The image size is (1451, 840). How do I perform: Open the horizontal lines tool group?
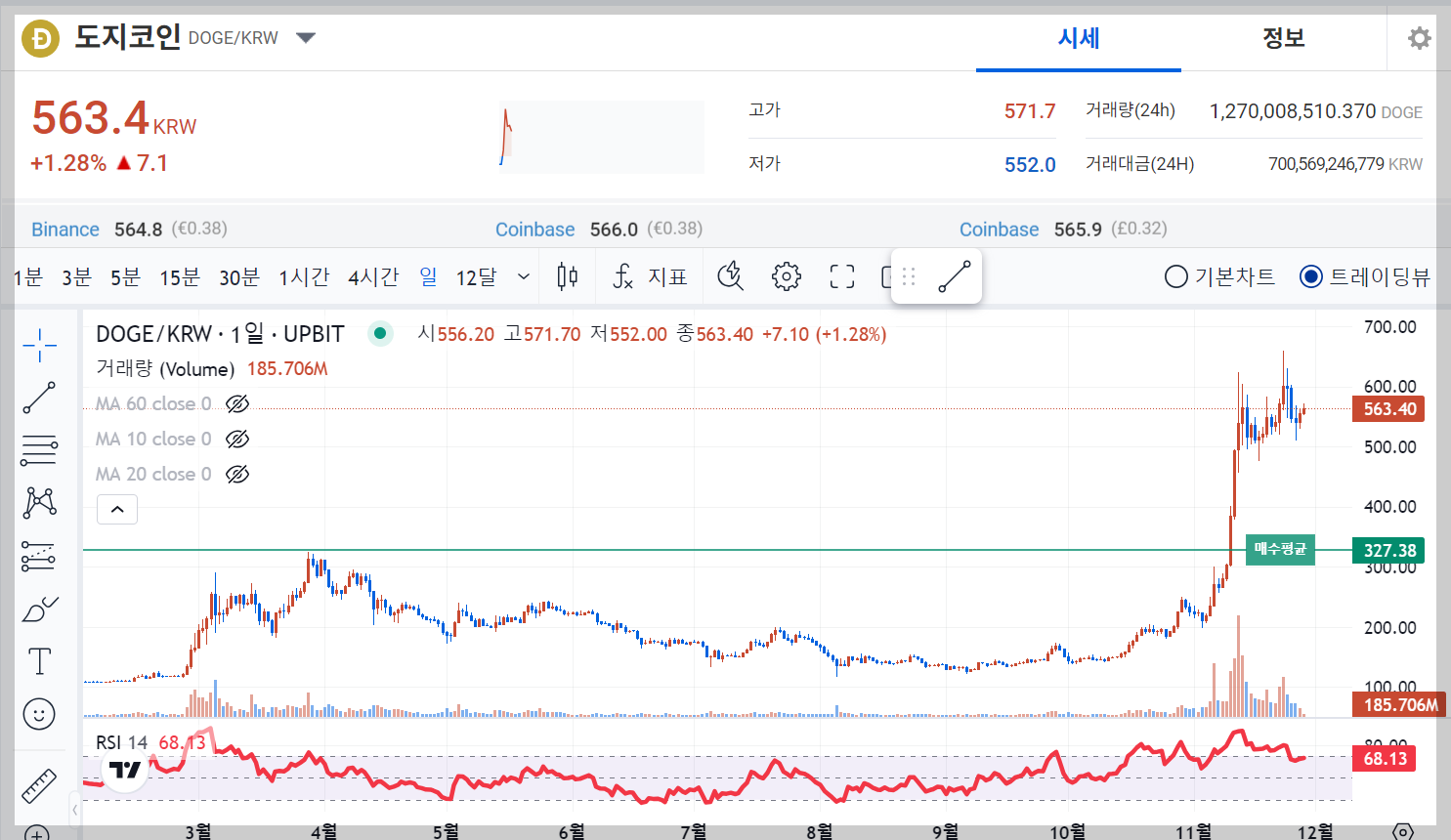click(39, 450)
